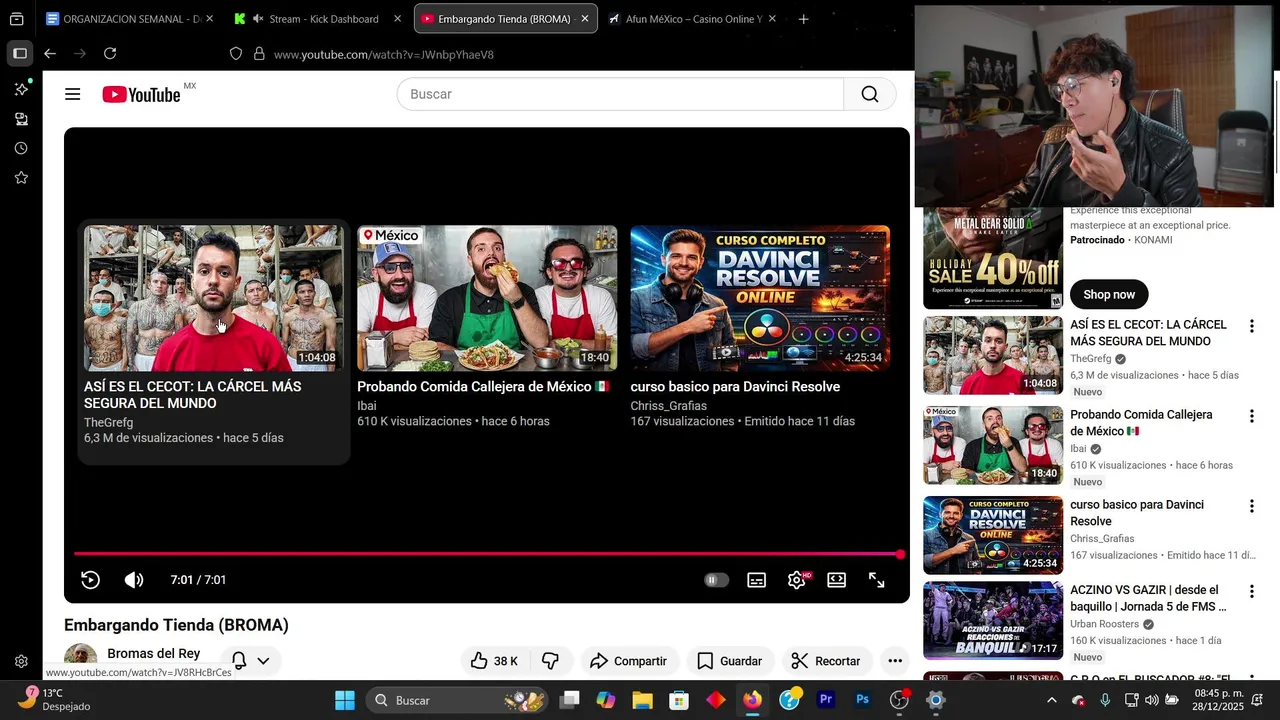Image resolution: width=1280 pixels, height=720 pixels.
Task: Dislike the video with thumbs-down icon
Action: (550, 661)
